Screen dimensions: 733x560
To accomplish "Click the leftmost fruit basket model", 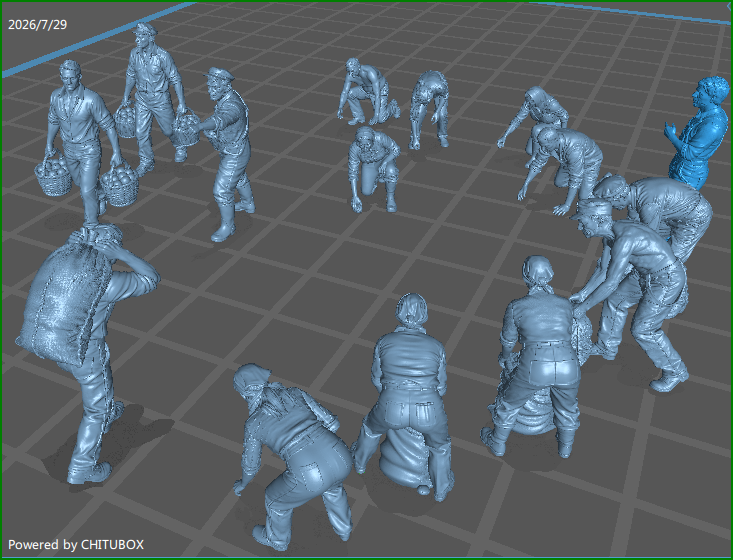I will (52, 175).
